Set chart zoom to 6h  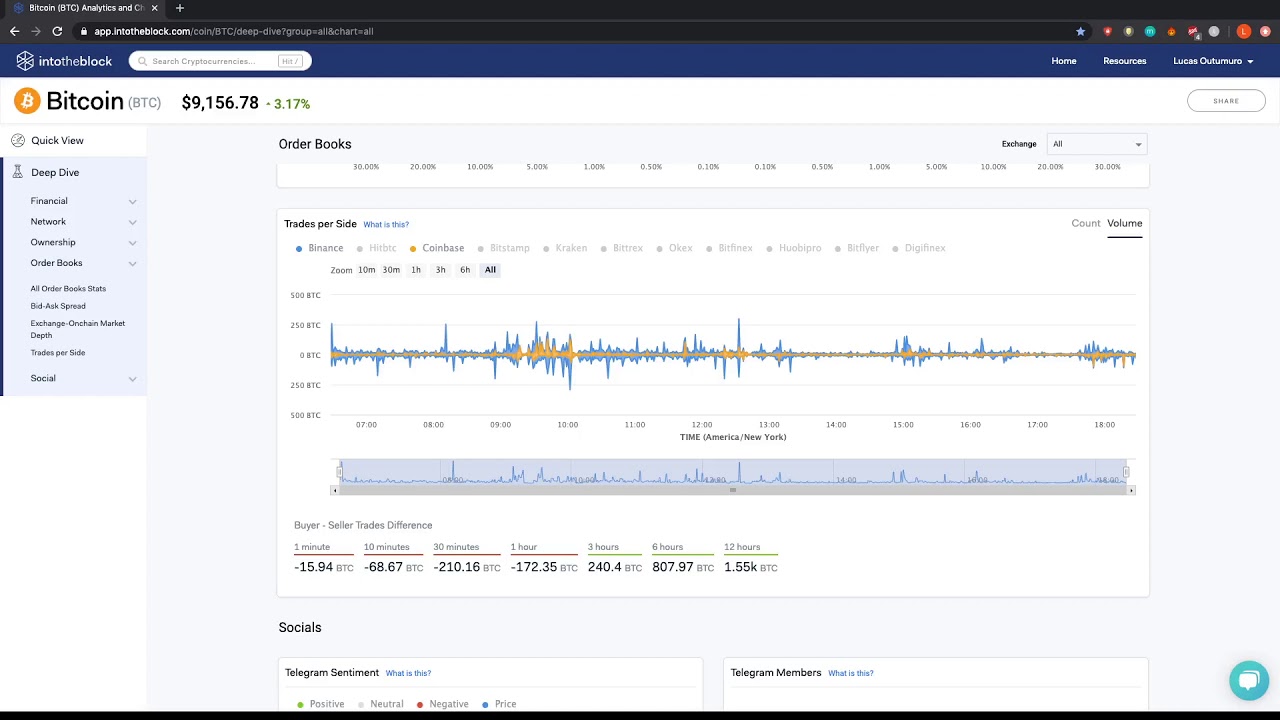click(x=465, y=270)
